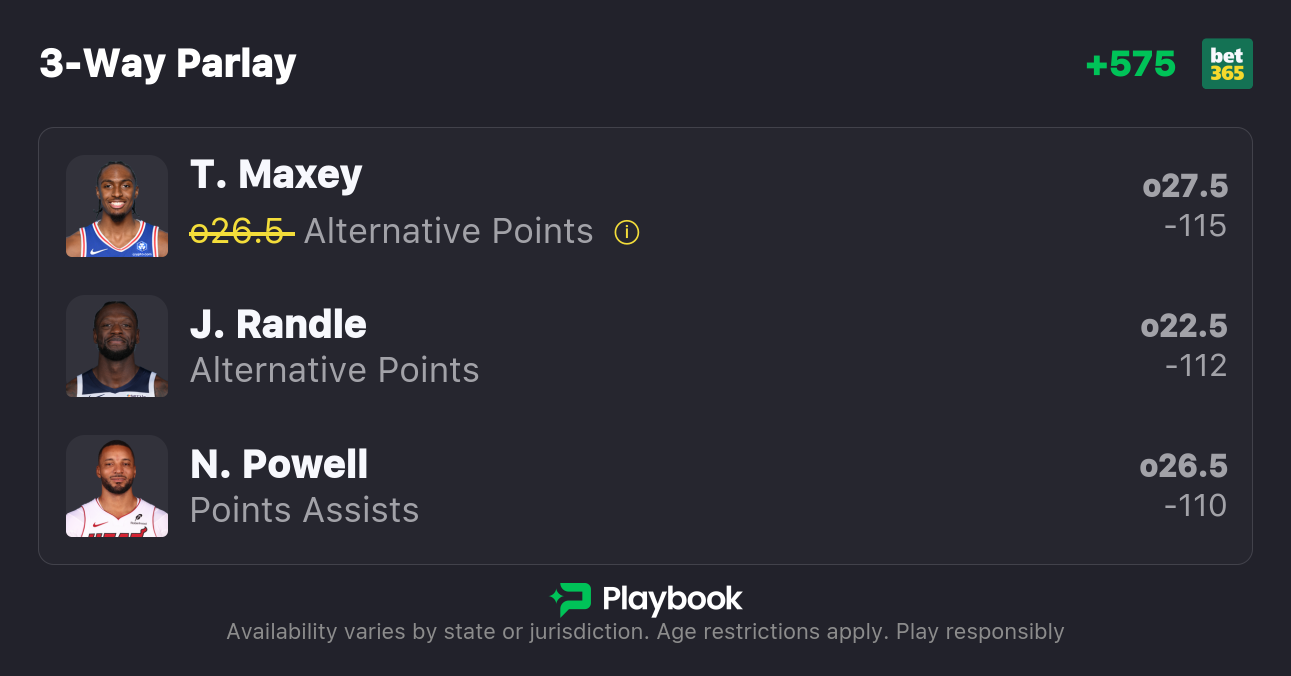Select the J. Randle player name
Image resolution: width=1291 pixels, height=676 pixels.
[278, 324]
